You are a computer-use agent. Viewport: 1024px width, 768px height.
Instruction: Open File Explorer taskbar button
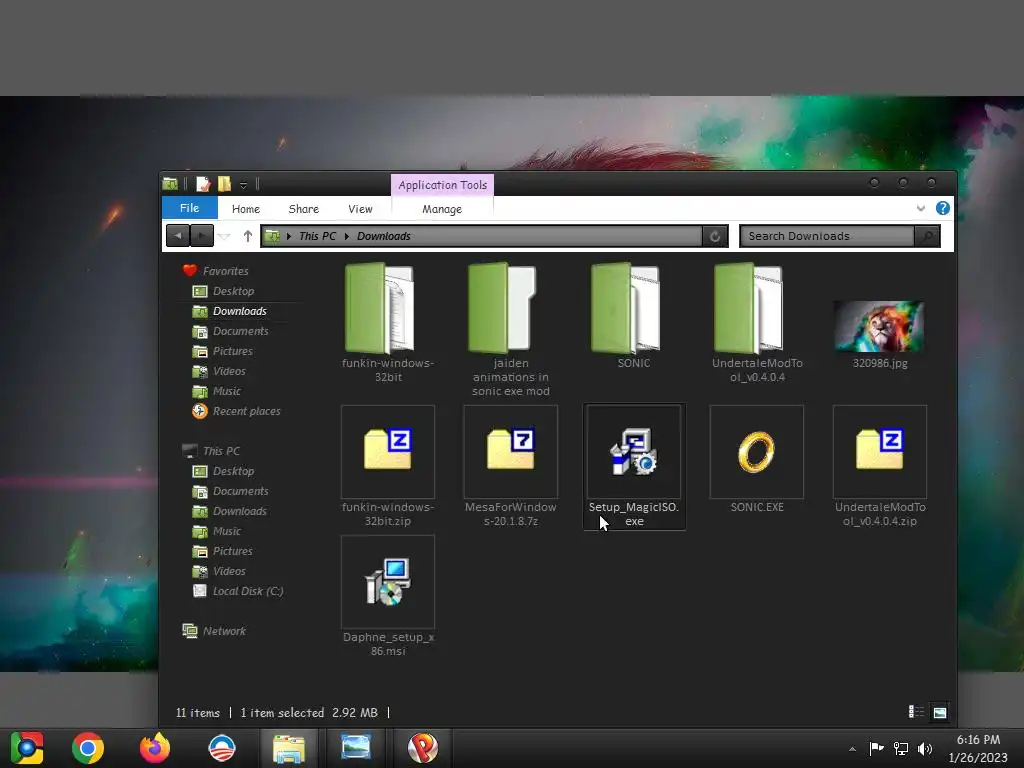click(x=289, y=748)
